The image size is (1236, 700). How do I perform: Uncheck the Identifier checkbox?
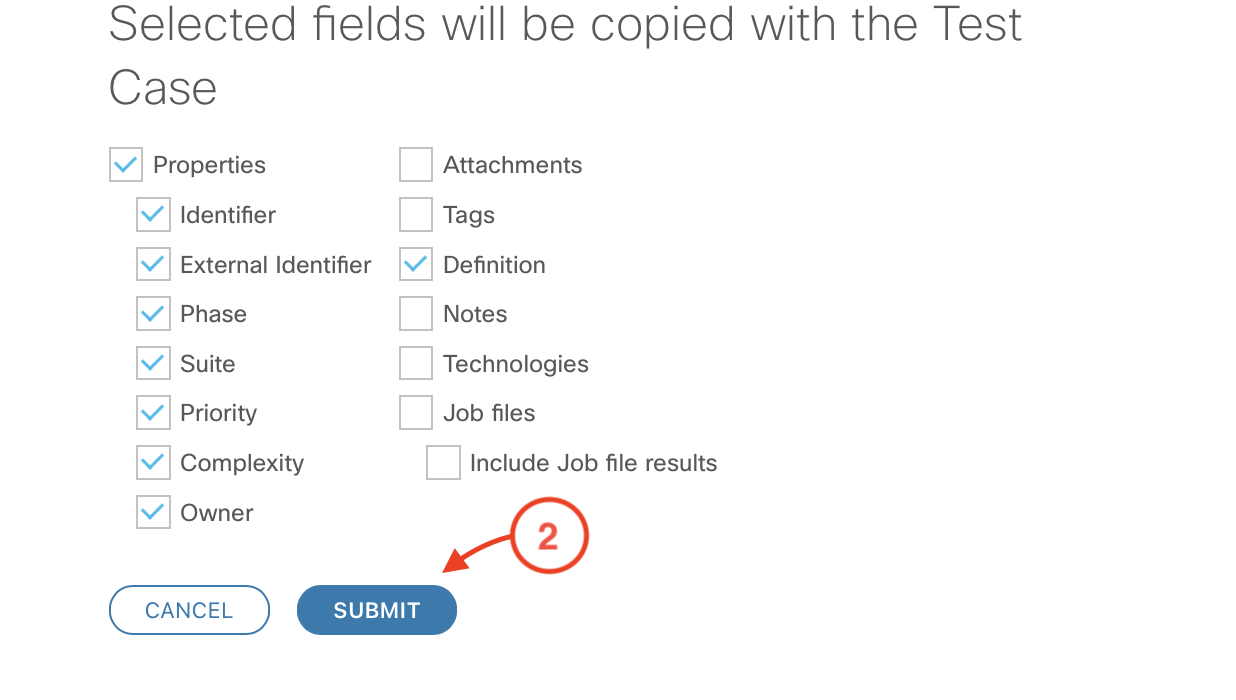coord(153,215)
